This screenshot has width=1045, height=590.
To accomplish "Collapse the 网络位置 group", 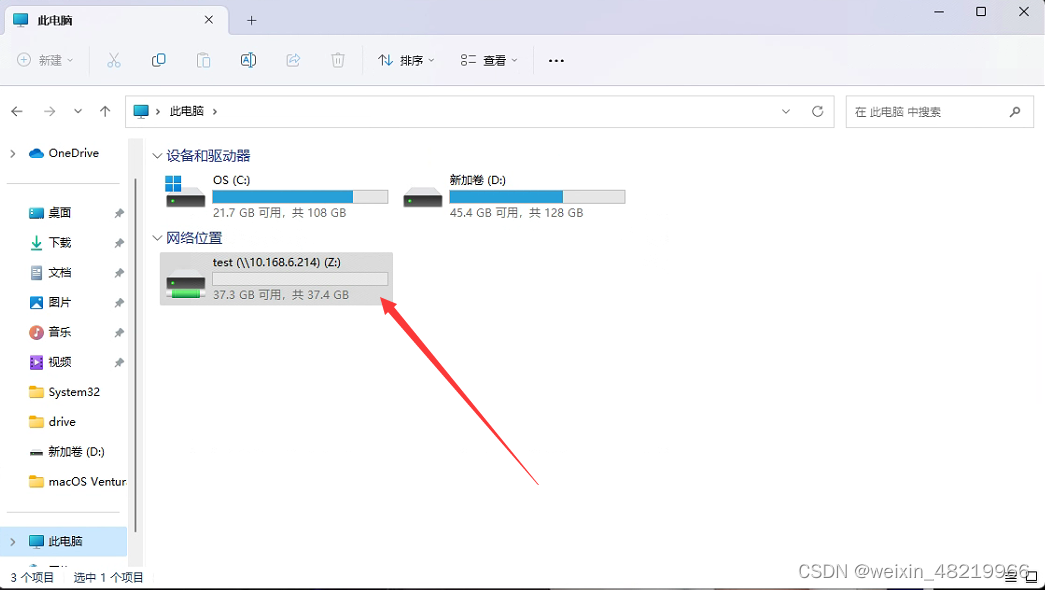I will 157,238.
